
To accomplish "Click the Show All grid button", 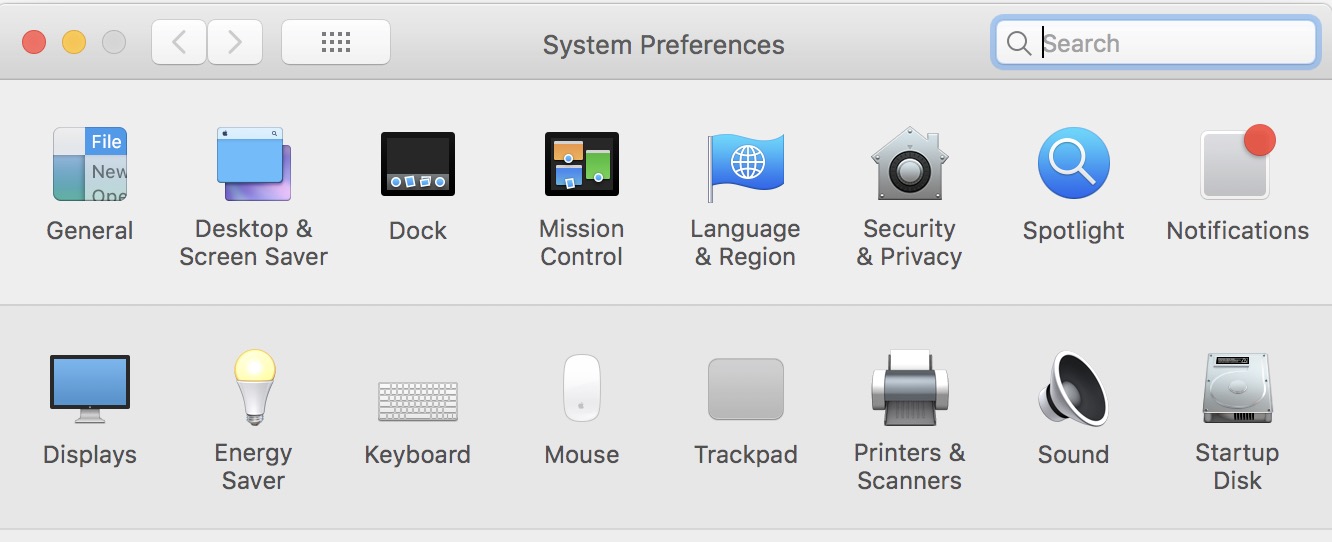I will (x=336, y=42).
